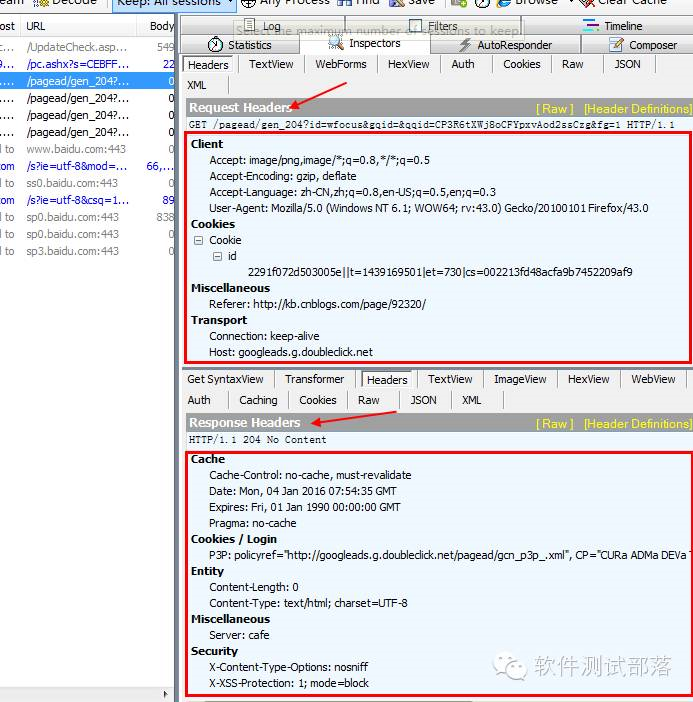The width and height of the screenshot is (693, 702).
Task: Switch to the WebView tab
Action: (x=653, y=379)
